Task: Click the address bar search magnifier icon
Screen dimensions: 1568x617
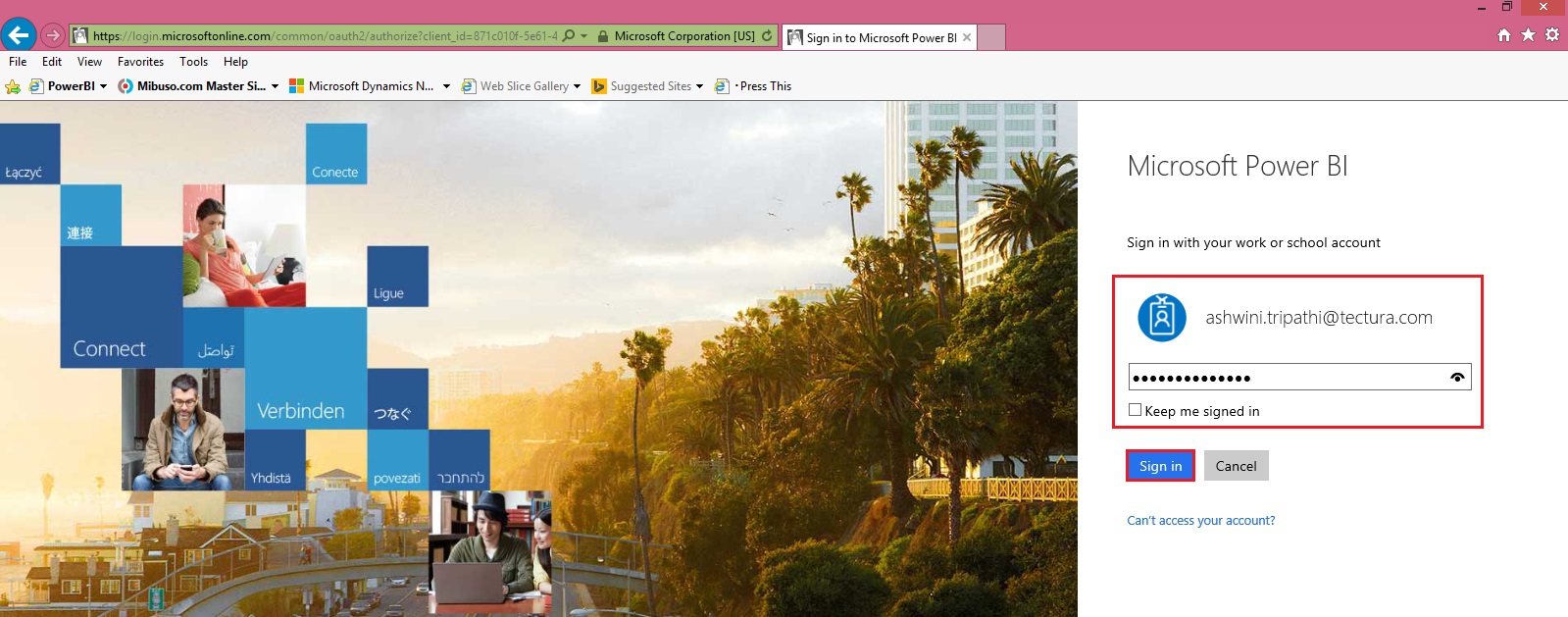Action: [x=569, y=36]
